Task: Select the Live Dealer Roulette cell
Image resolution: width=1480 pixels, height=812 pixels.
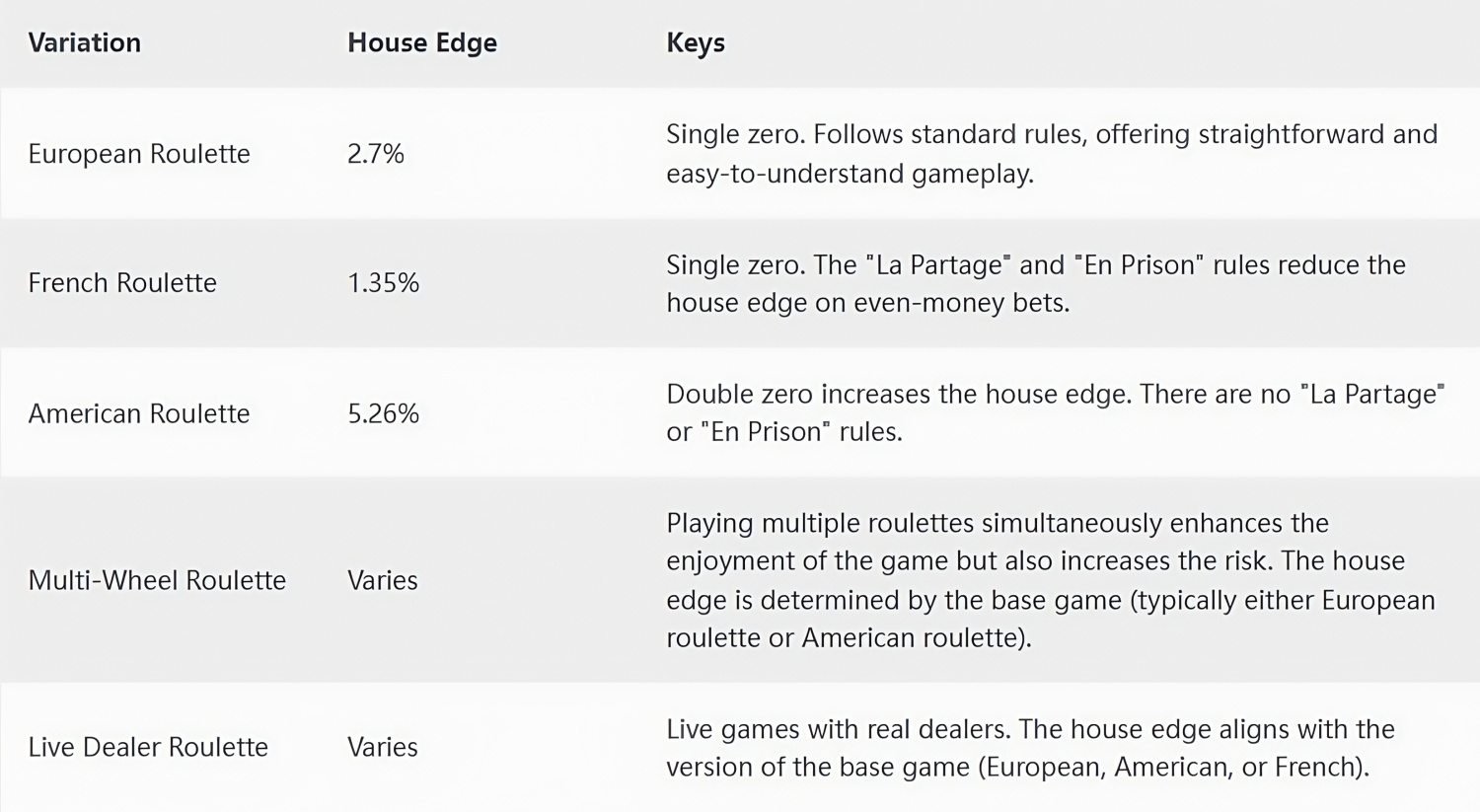Action: tap(148, 747)
